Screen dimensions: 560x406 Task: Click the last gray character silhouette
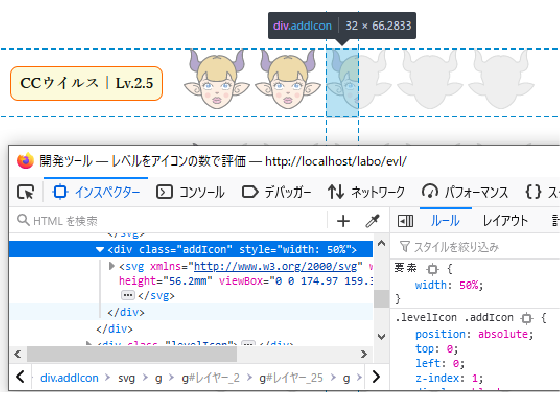501,79
